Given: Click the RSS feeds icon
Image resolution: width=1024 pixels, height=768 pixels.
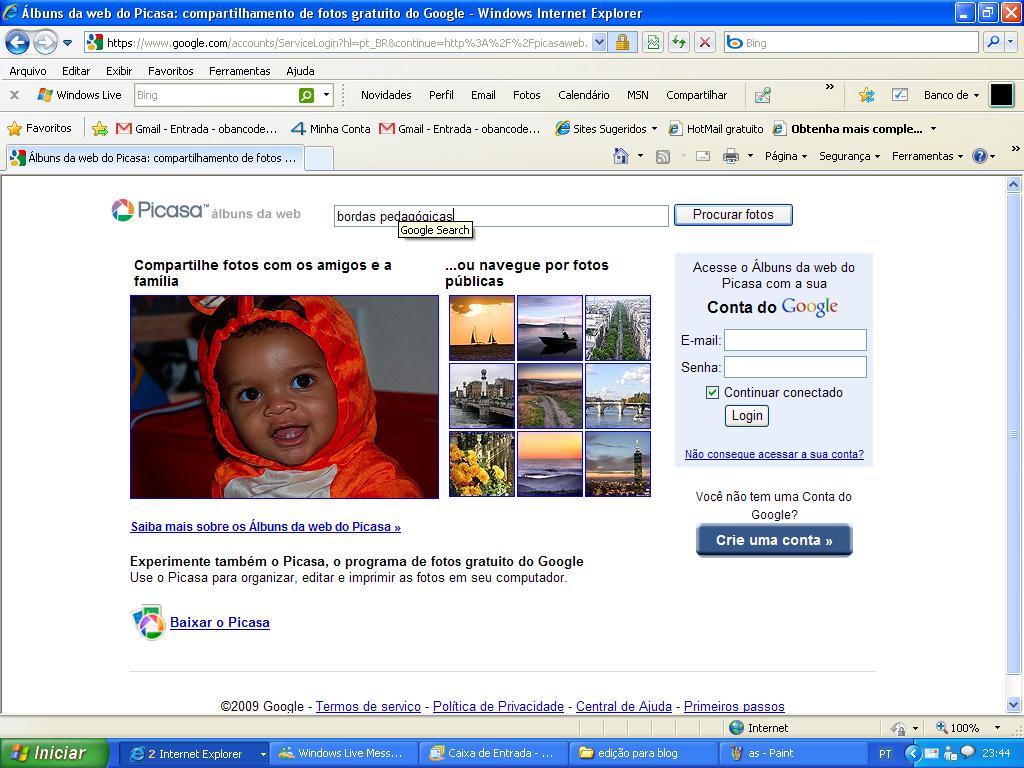Looking at the screenshot, I should 663,156.
